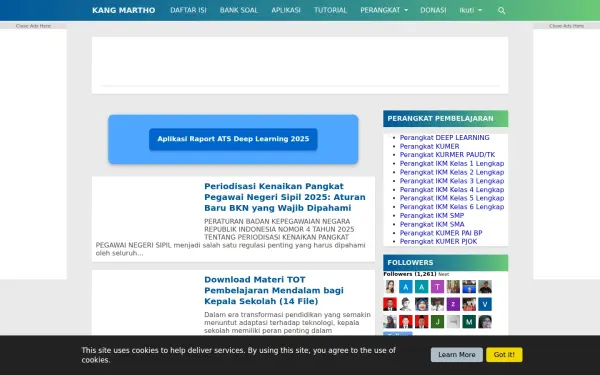600x375 pixels.
Task: Open the violet 'Z' follower avatar
Action: [453, 304]
